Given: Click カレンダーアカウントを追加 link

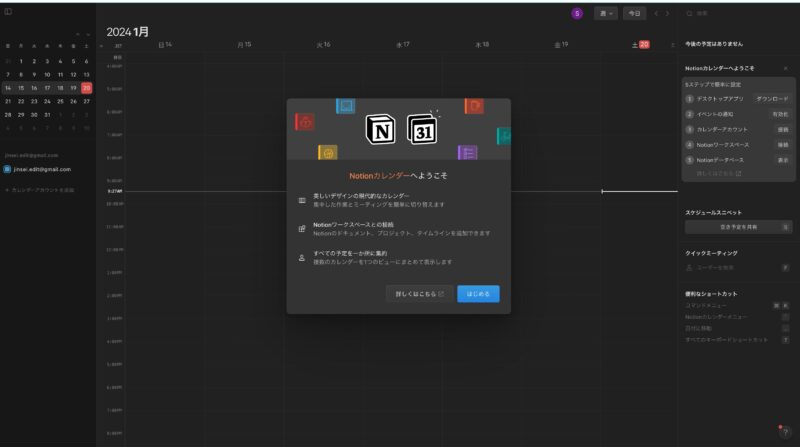Looking at the screenshot, I should [x=39, y=190].
